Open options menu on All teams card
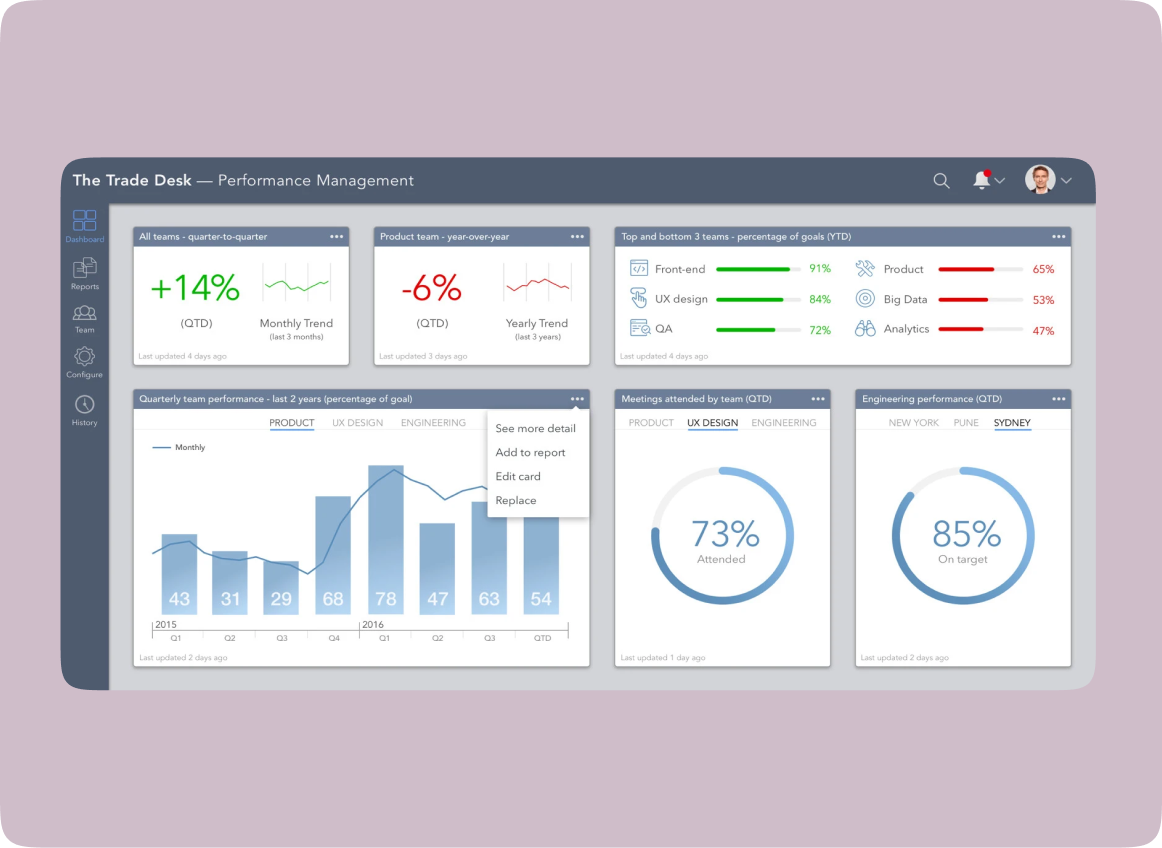Image resolution: width=1162 pixels, height=848 pixels. pos(337,237)
